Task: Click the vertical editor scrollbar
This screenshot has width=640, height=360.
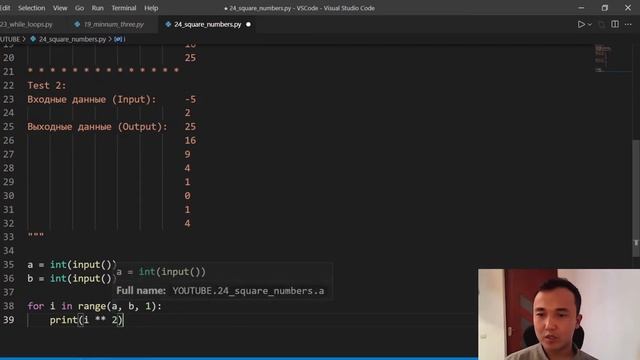Action: pyautogui.click(x=636, y=198)
